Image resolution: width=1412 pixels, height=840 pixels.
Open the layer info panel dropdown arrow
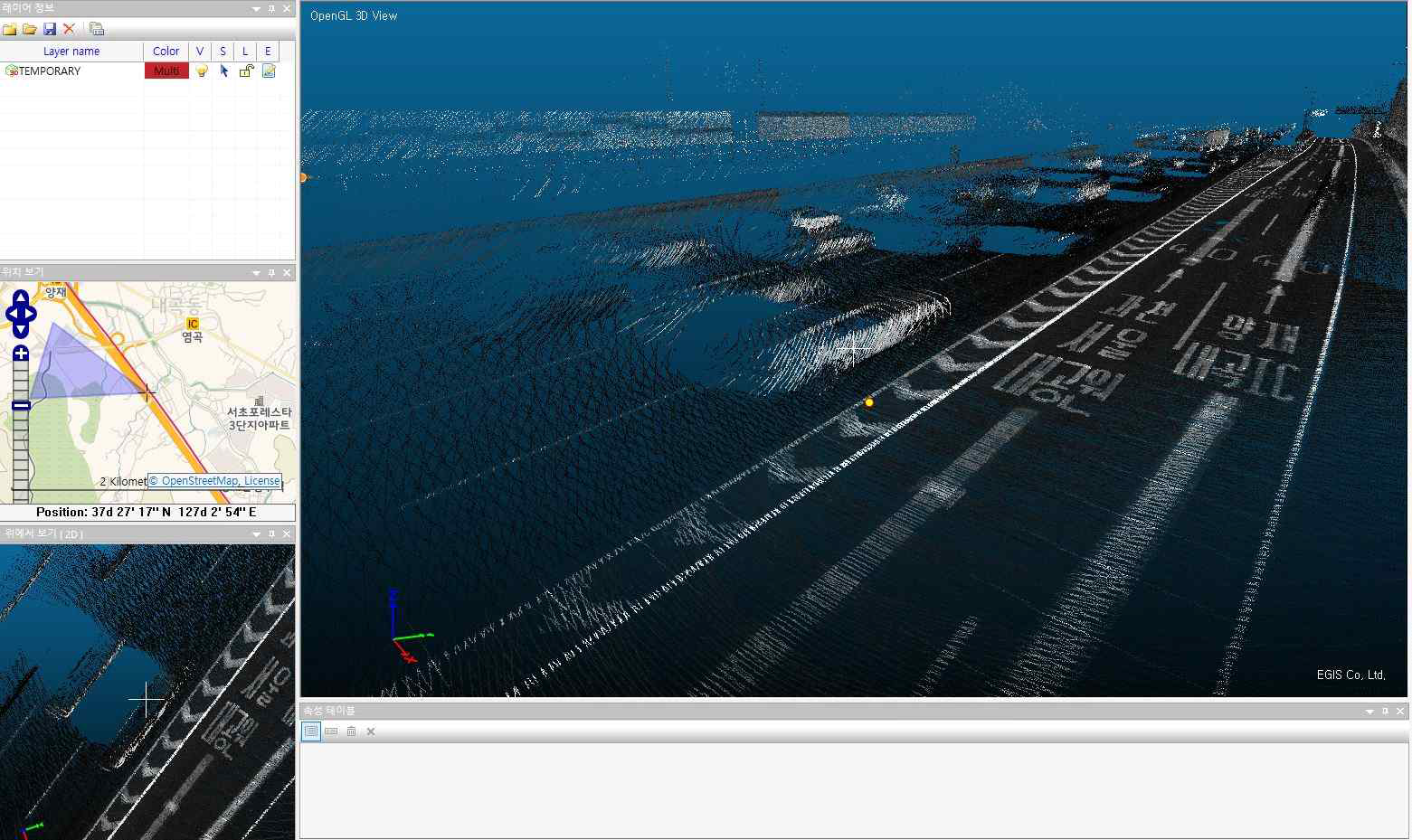tap(256, 9)
